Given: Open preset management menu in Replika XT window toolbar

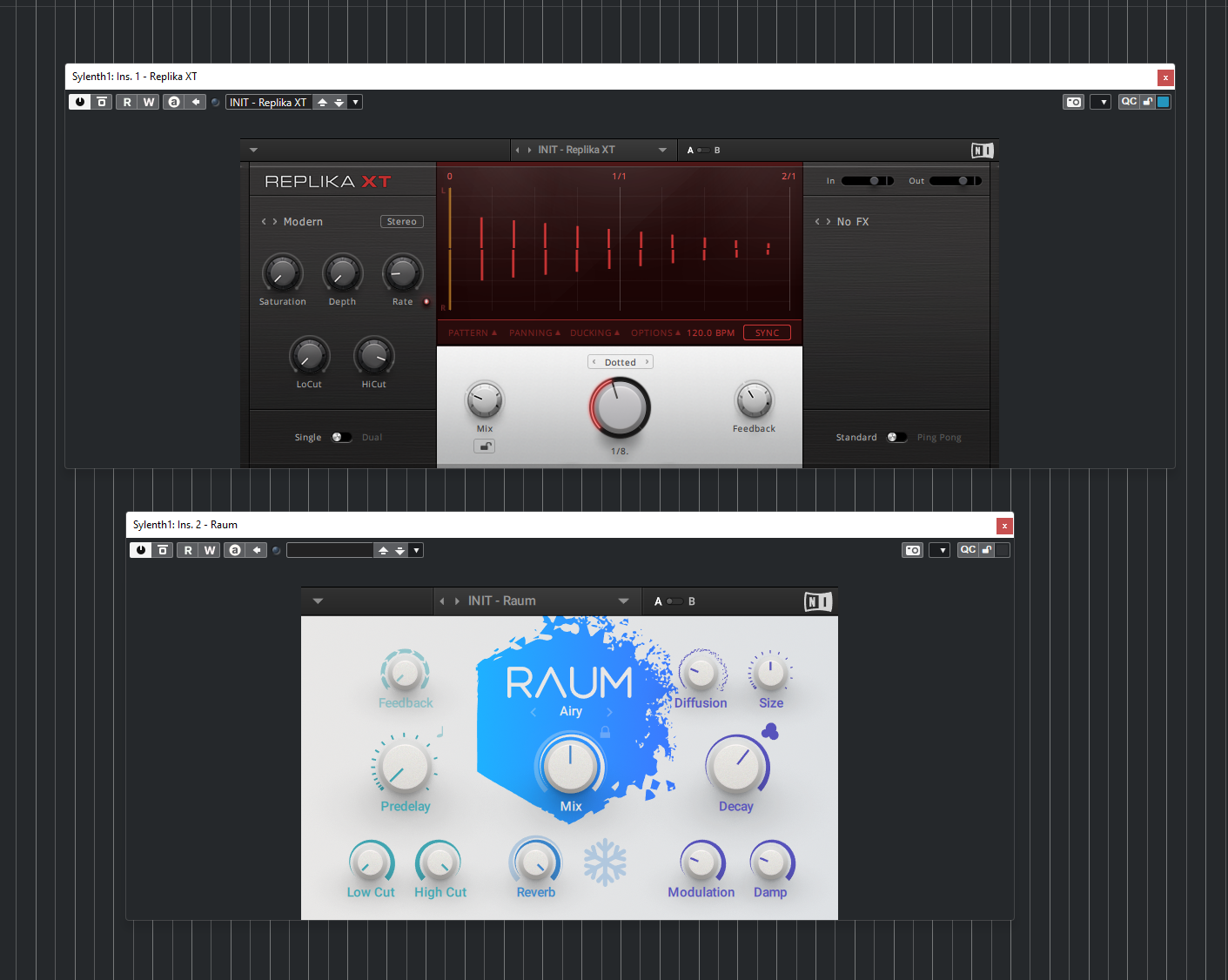Looking at the screenshot, I should click(355, 102).
